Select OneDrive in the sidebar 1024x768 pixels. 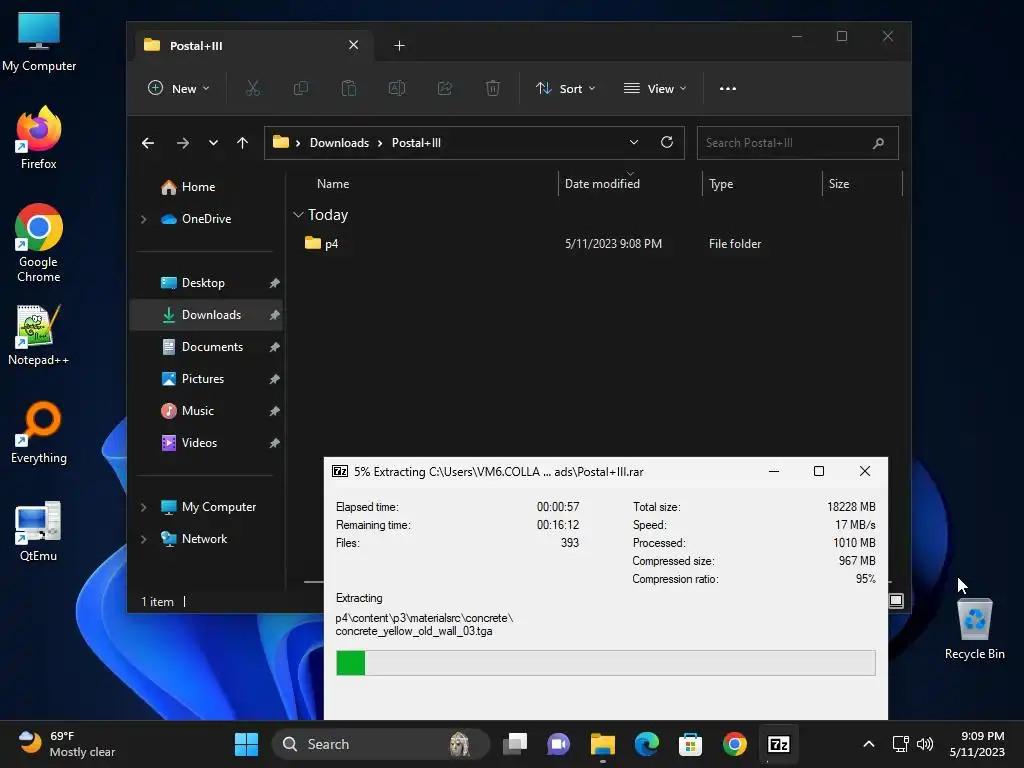(206, 219)
